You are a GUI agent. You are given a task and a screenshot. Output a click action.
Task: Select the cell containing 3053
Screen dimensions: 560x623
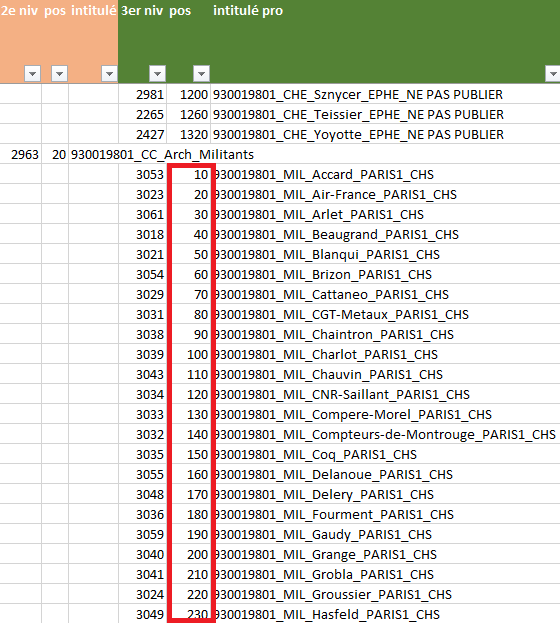coord(142,174)
